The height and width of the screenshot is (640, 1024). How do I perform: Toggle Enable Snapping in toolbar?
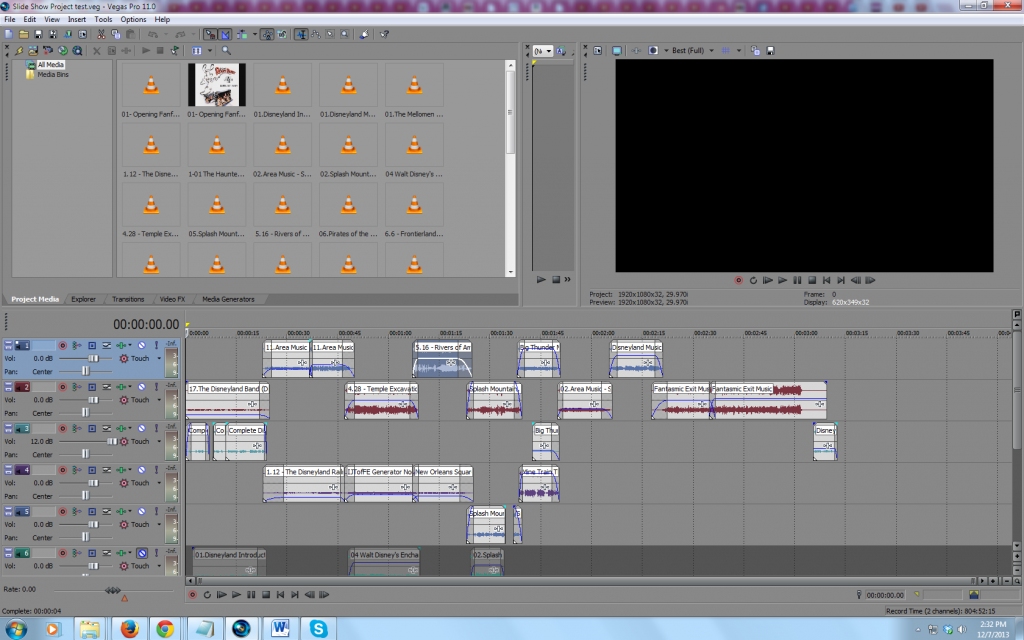[210, 34]
